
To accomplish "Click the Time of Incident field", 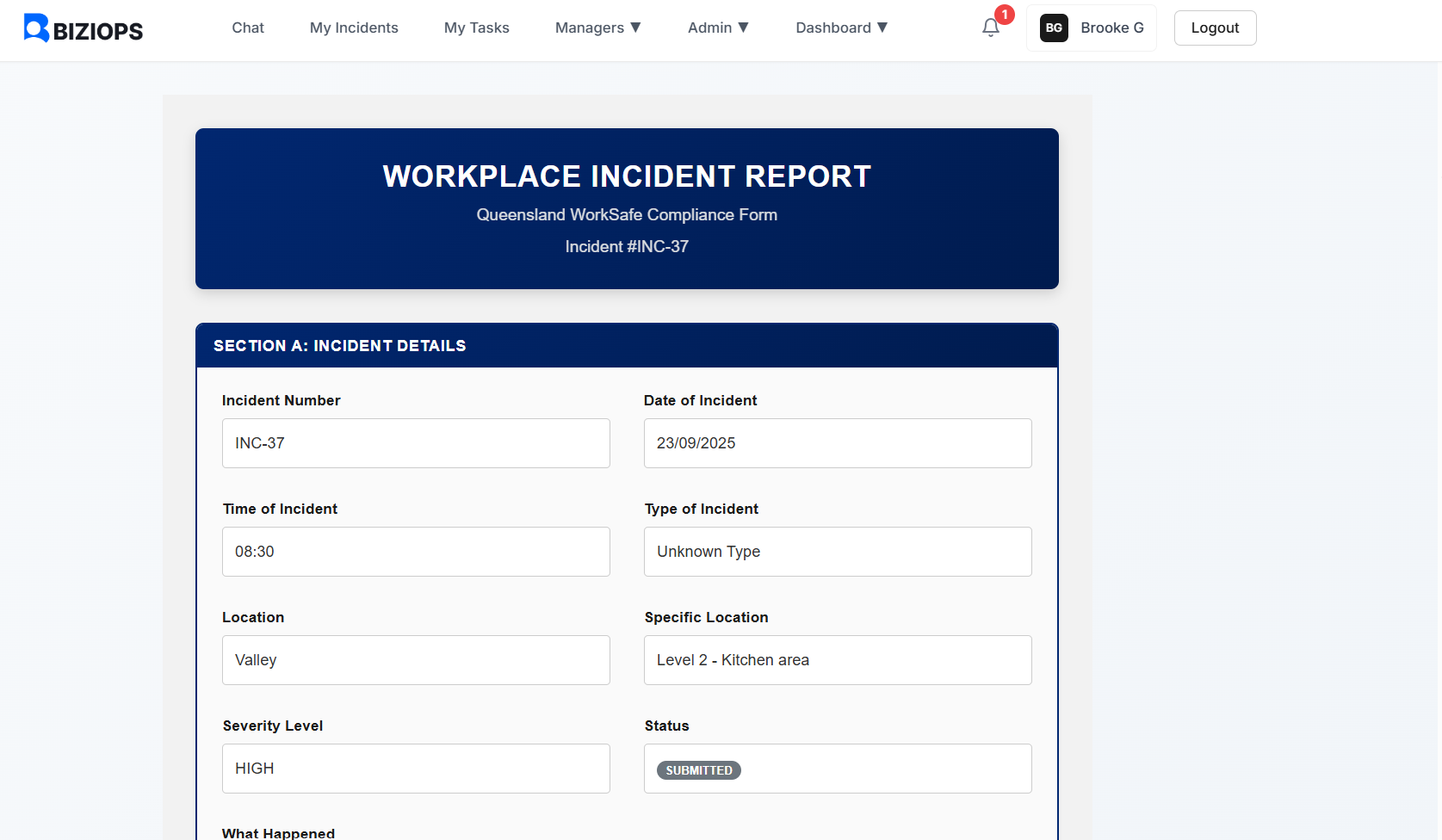I will point(416,552).
